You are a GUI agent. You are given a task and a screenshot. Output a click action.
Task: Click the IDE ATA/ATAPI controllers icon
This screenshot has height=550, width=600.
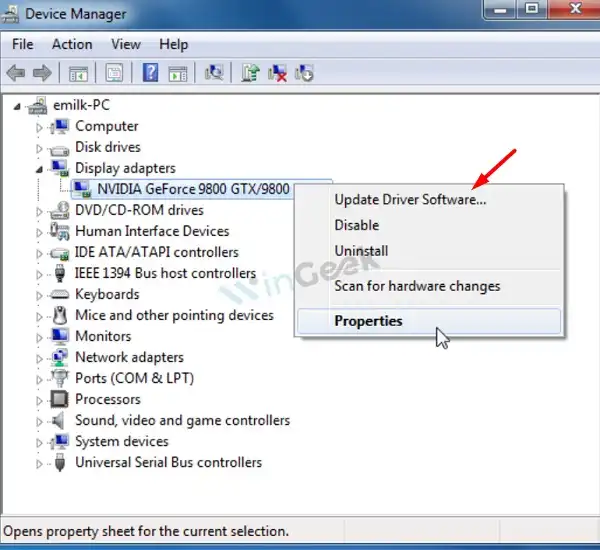click(60, 253)
